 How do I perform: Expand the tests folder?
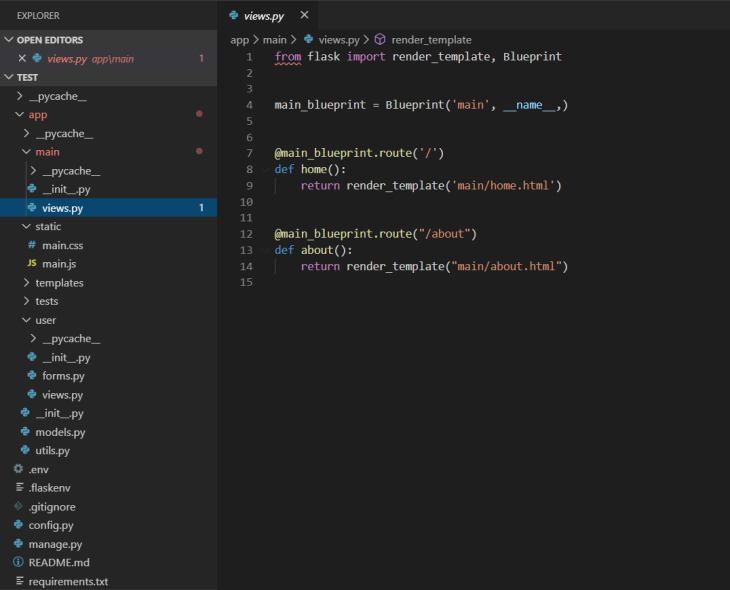46,301
